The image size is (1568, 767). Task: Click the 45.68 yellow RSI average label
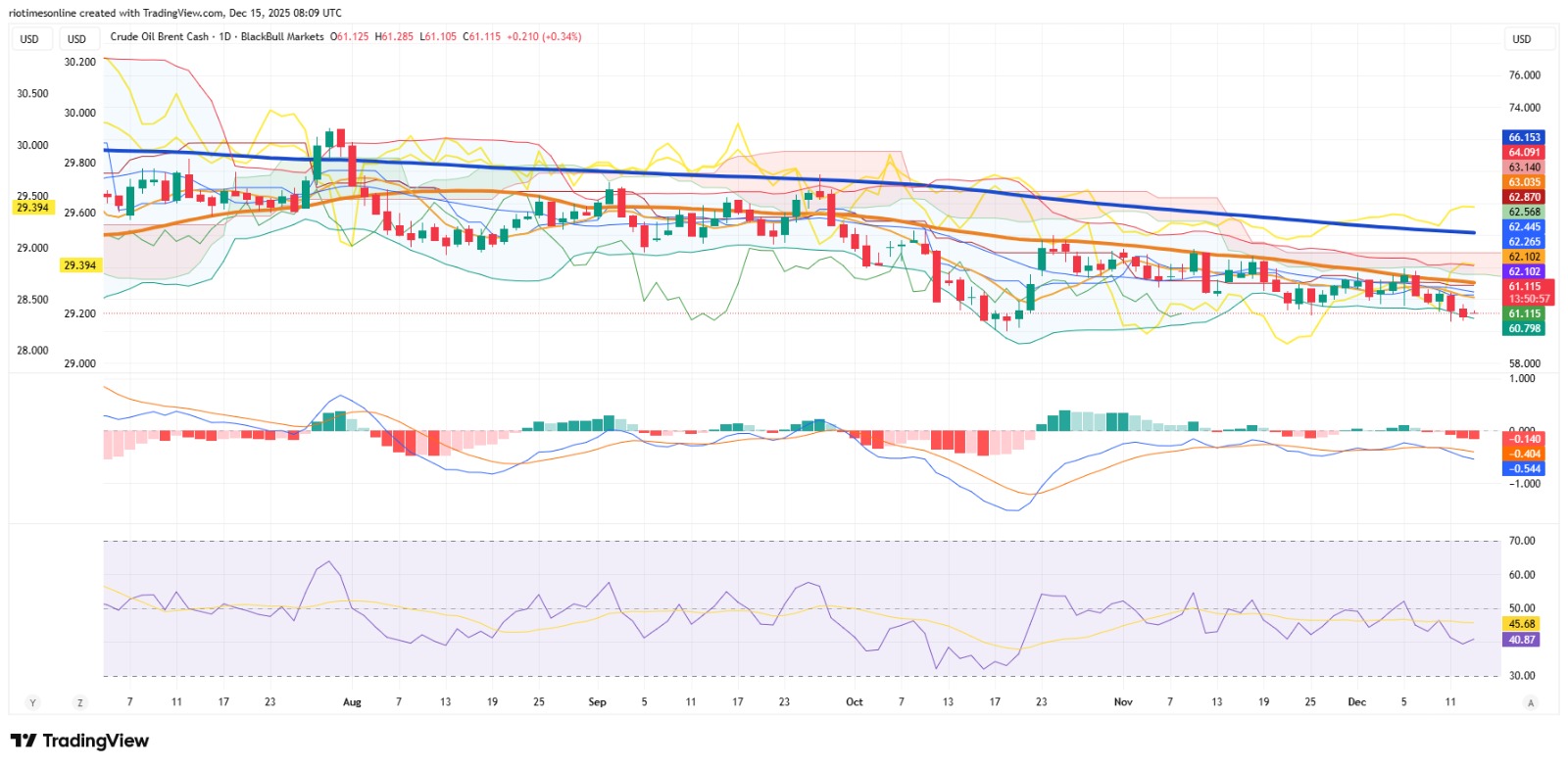[1521, 624]
